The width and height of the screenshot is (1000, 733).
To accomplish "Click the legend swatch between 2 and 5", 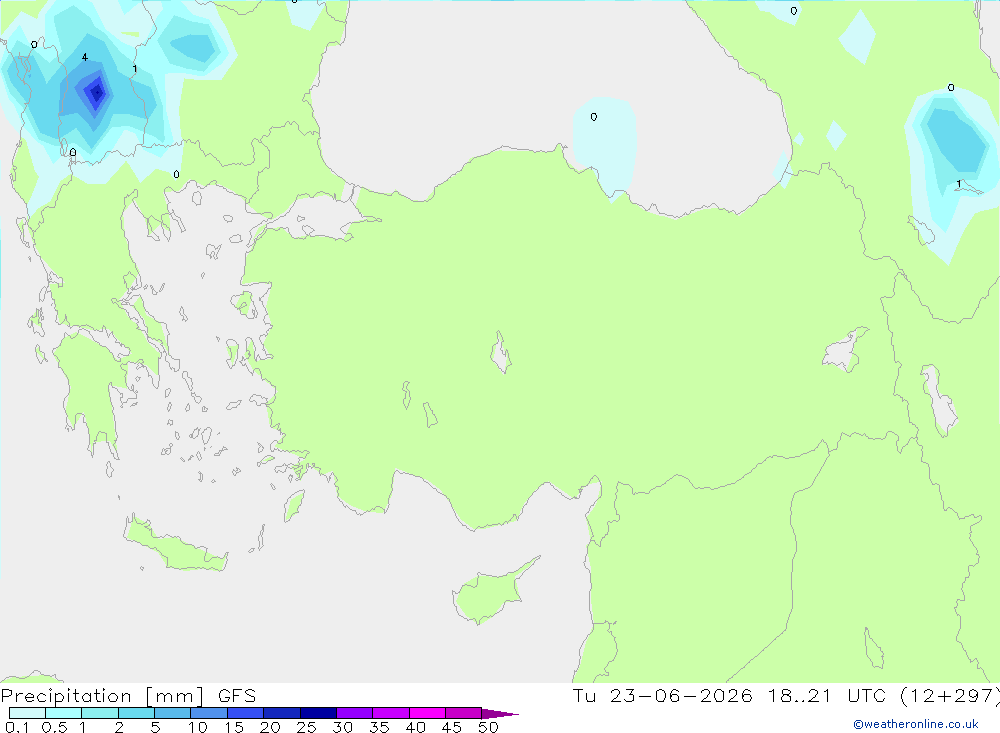I will pos(136,713).
